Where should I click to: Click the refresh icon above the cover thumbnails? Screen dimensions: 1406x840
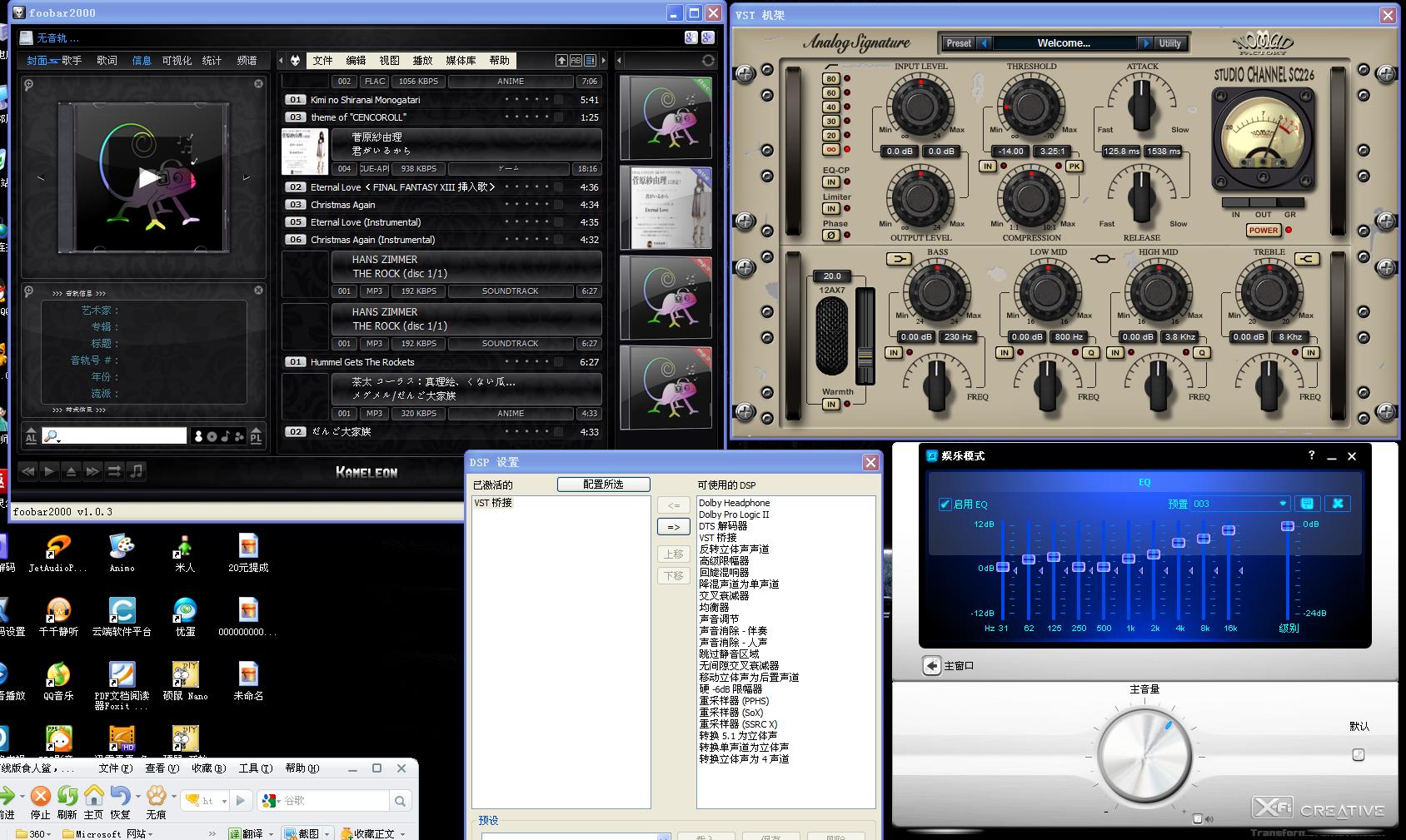708,60
